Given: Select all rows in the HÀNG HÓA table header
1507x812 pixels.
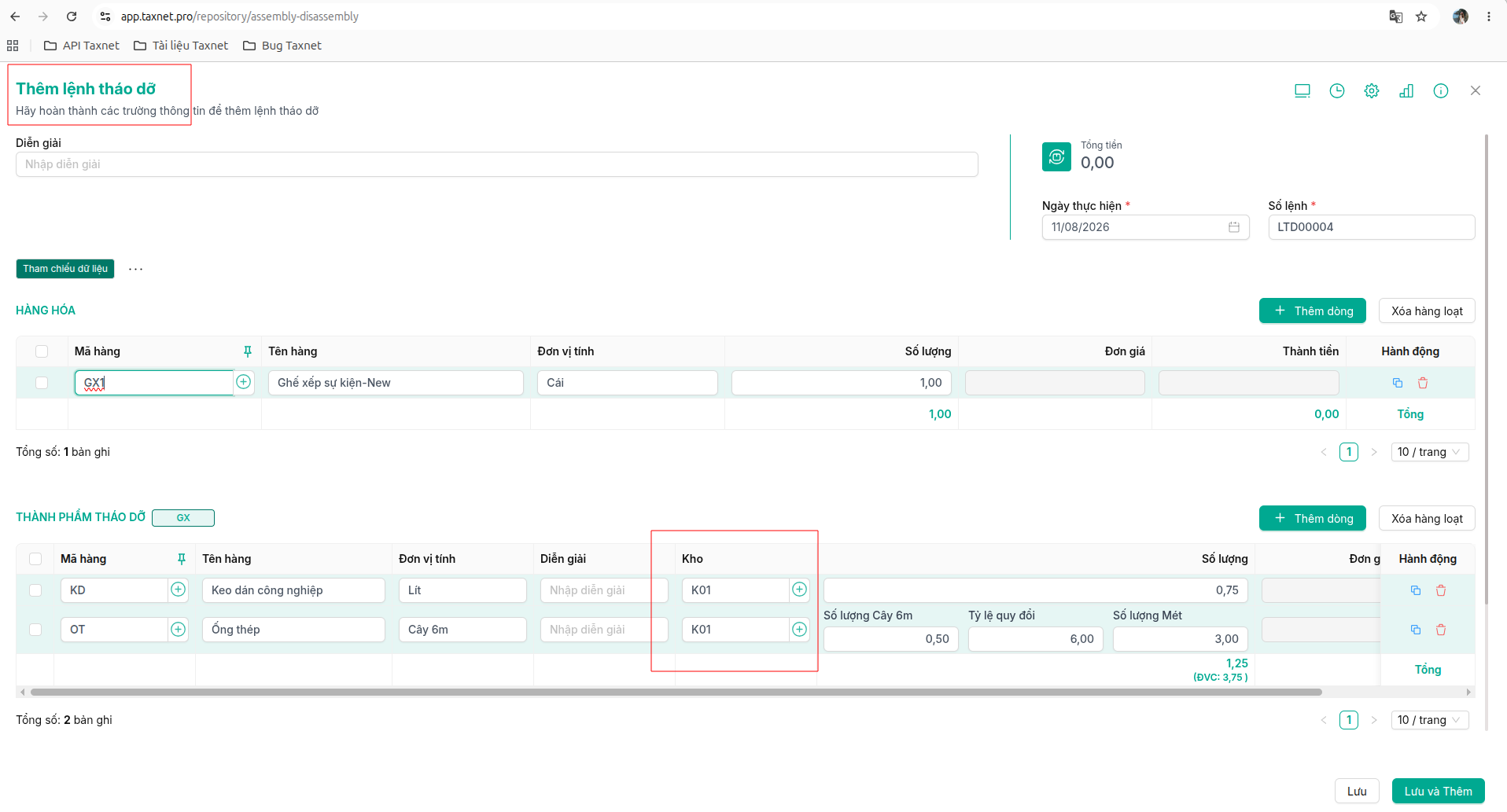Looking at the screenshot, I should pos(42,351).
